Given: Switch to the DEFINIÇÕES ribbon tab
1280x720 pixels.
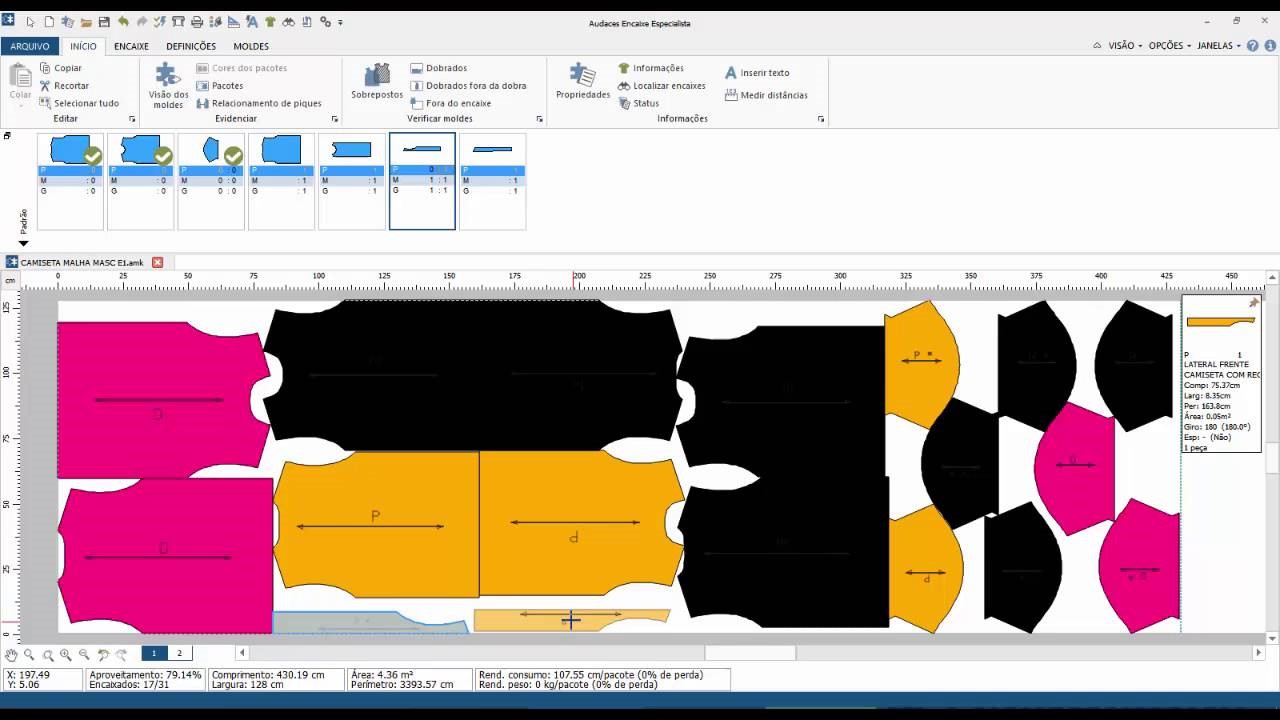Looking at the screenshot, I should coord(191,46).
